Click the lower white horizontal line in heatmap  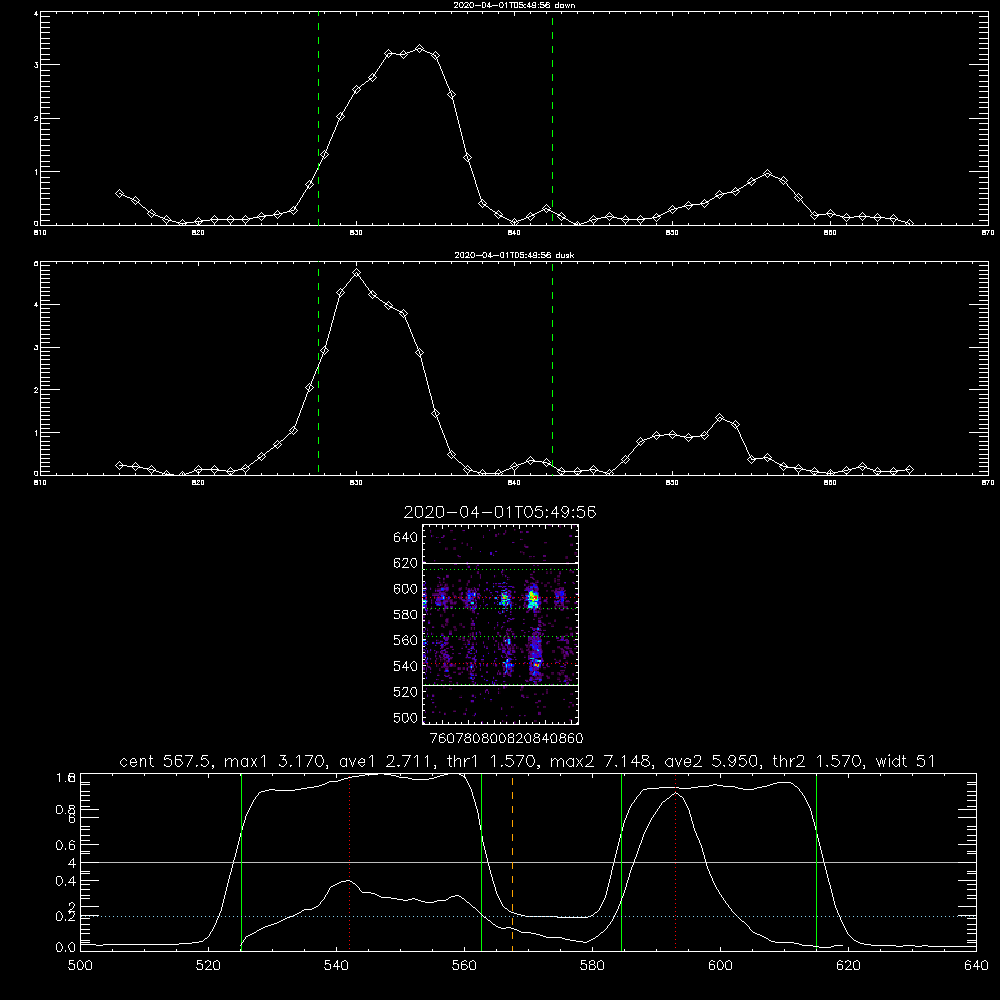click(500, 686)
